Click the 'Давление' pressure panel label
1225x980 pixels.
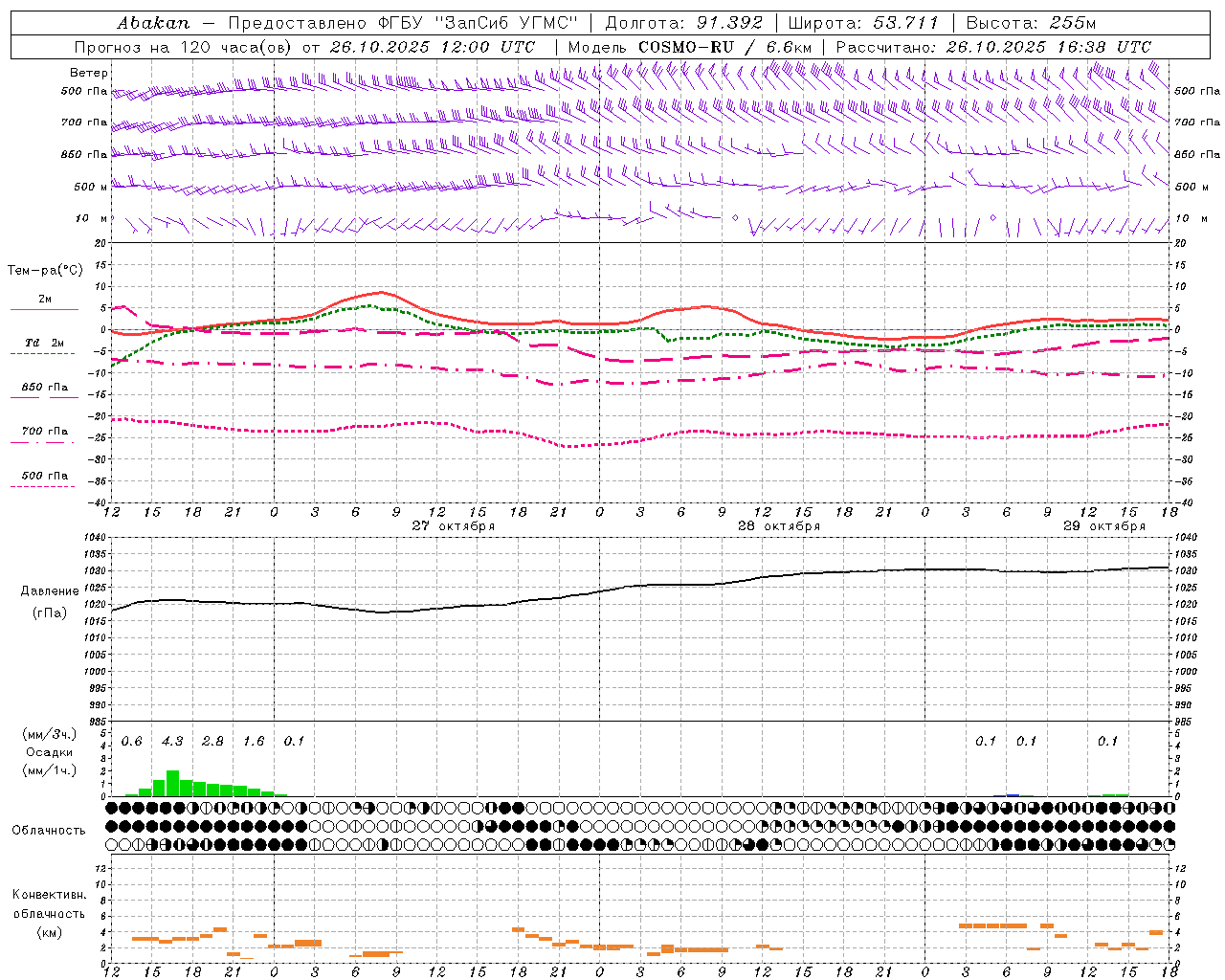50,591
